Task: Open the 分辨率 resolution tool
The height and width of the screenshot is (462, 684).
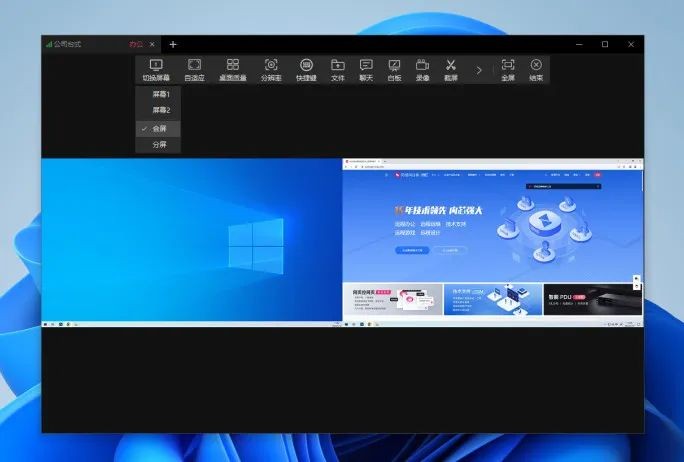Action: coord(271,70)
